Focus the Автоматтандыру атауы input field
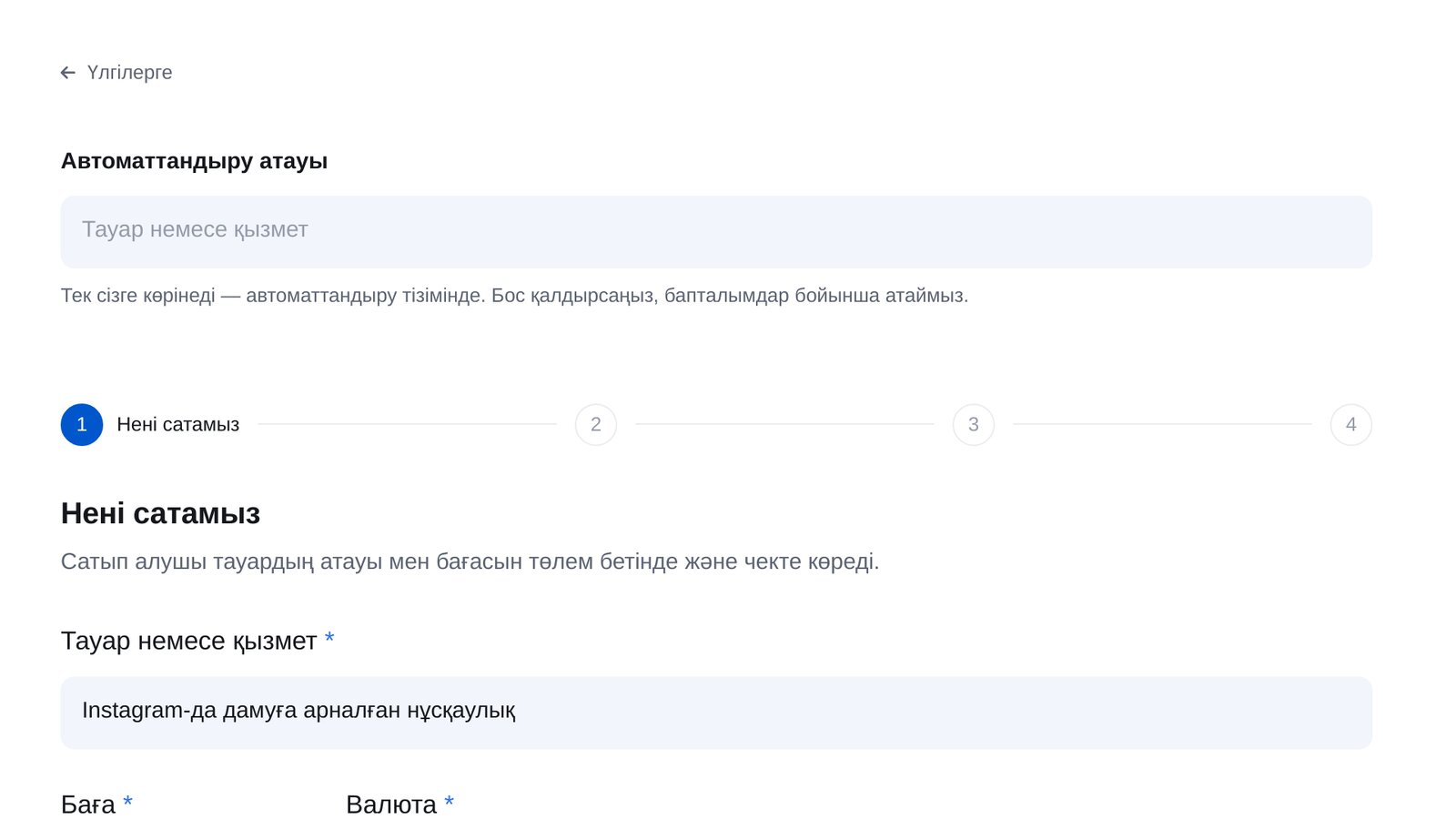The width and height of the screenshot is (1456, 819). [716, 232]
